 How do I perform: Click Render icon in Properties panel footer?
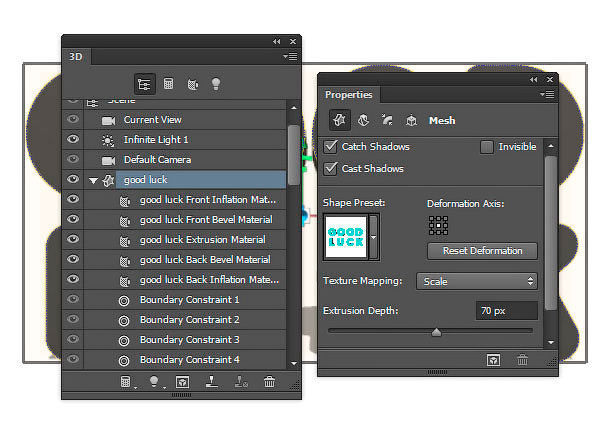493,360
